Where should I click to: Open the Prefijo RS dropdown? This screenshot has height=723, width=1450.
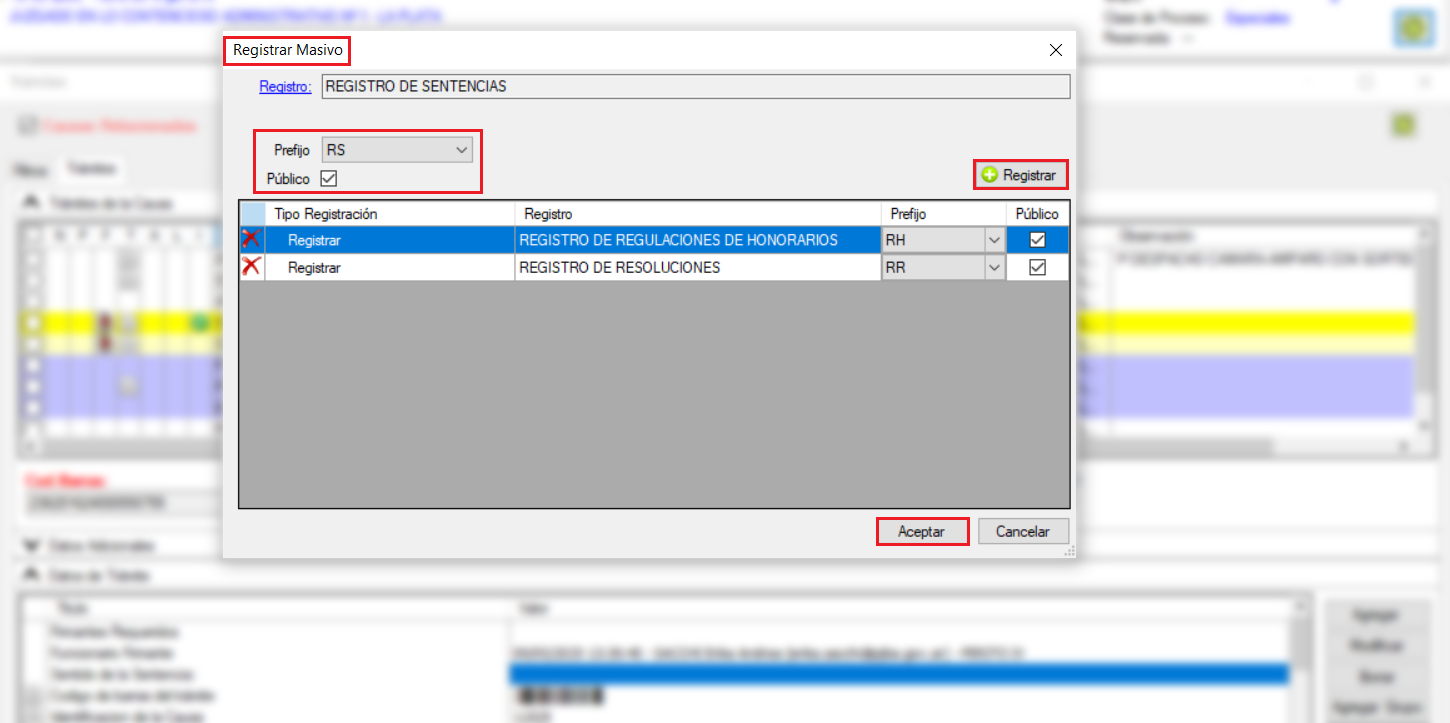pos(461,150)
